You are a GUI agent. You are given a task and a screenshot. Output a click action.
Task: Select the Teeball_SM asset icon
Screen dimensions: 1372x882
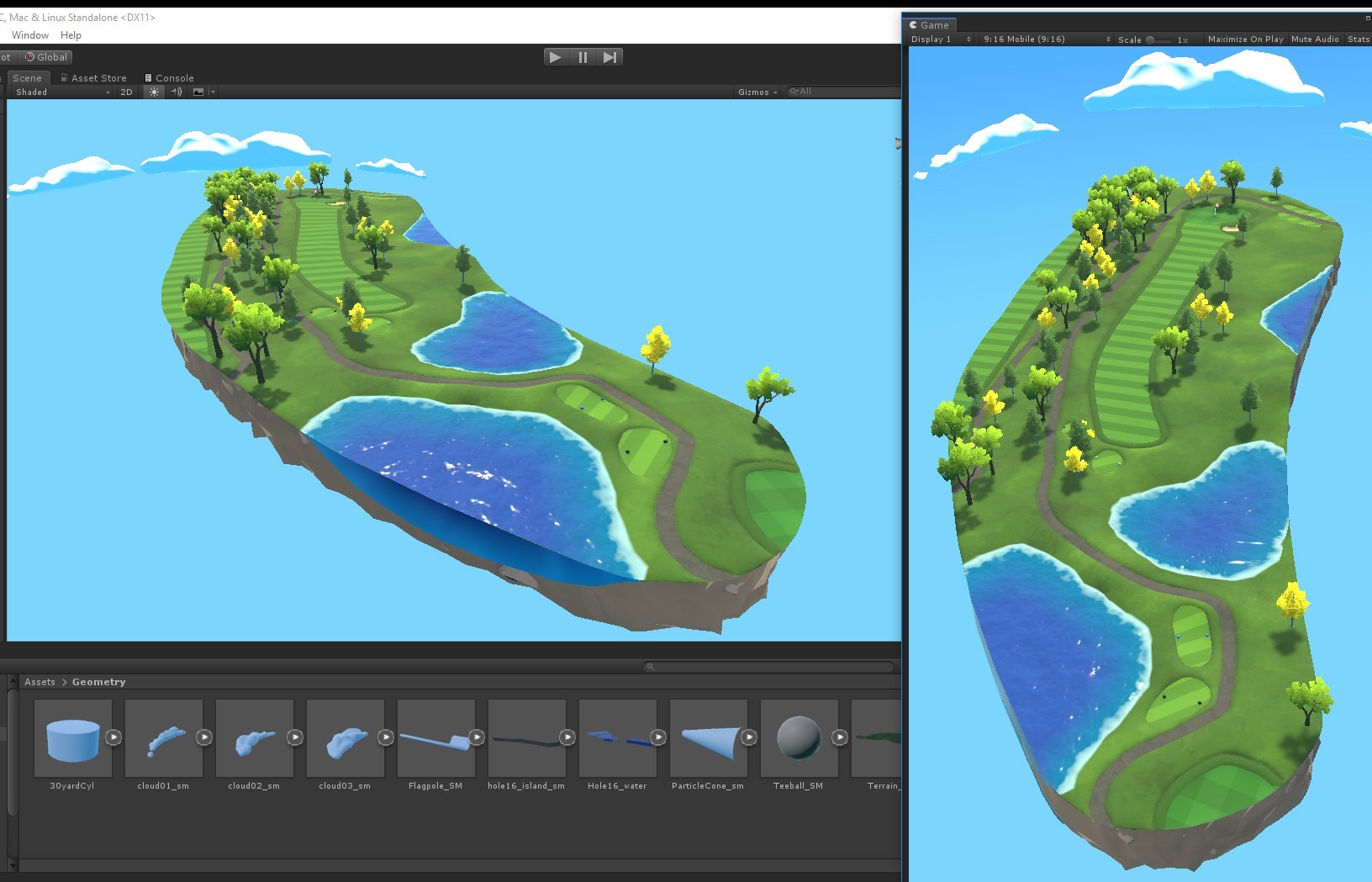coord(799,738)
